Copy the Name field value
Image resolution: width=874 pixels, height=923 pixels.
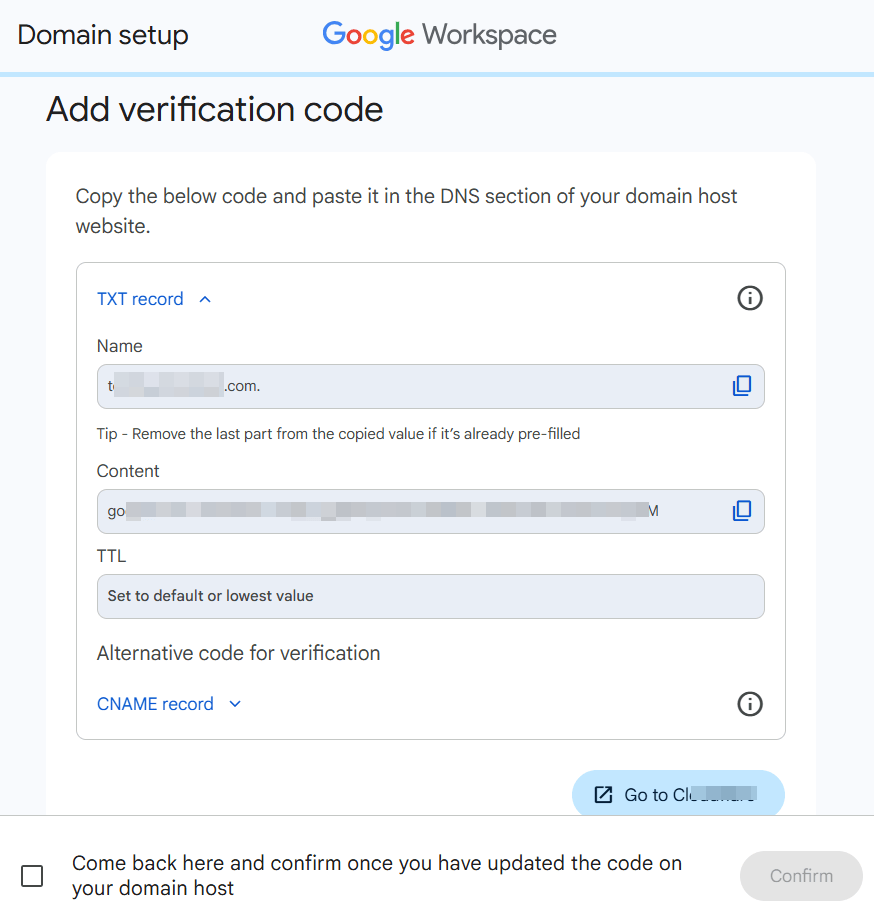(x=742, y=386)
